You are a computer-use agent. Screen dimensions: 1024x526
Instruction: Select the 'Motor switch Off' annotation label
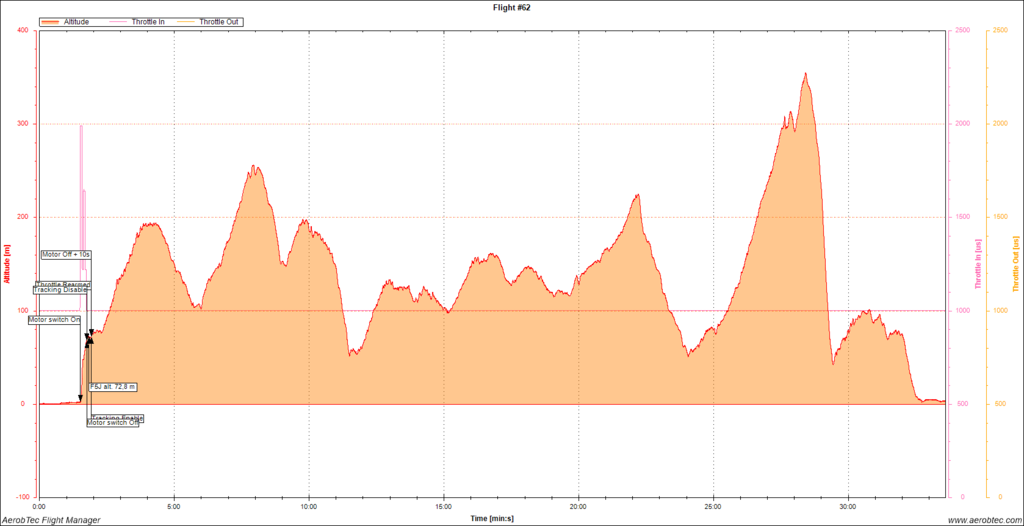[112, 423]
